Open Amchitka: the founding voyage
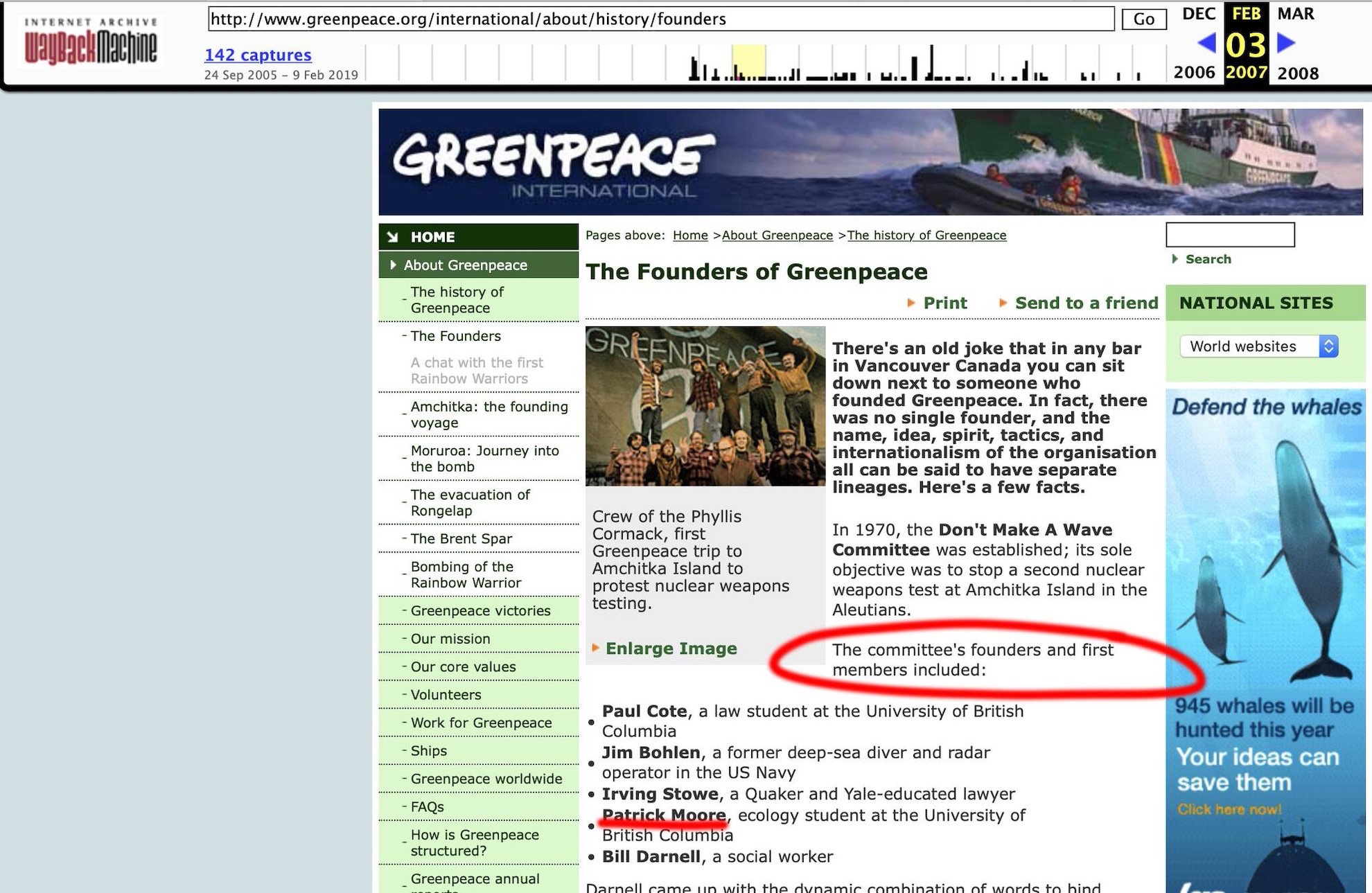 point(489,414)
